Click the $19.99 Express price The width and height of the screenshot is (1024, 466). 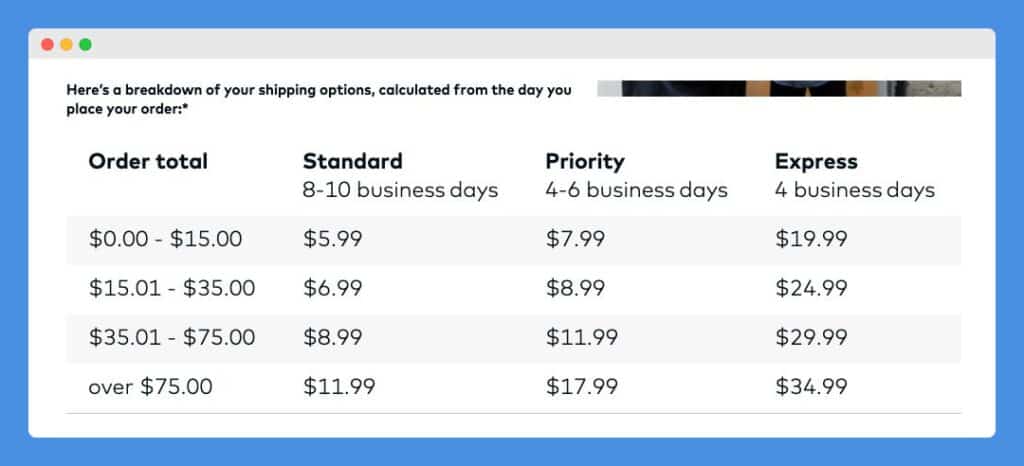point(811,239)
